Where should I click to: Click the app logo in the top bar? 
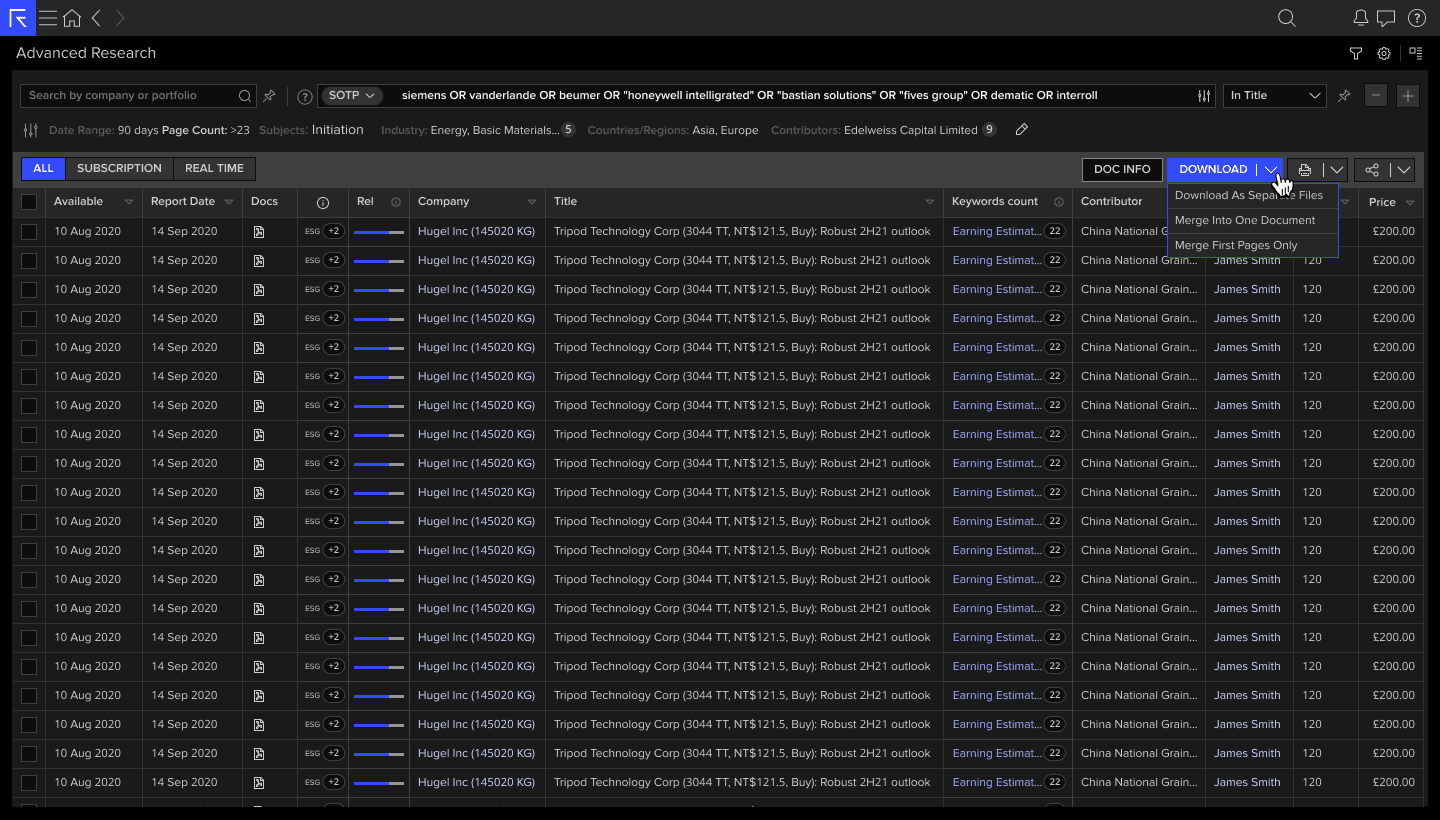18,18
